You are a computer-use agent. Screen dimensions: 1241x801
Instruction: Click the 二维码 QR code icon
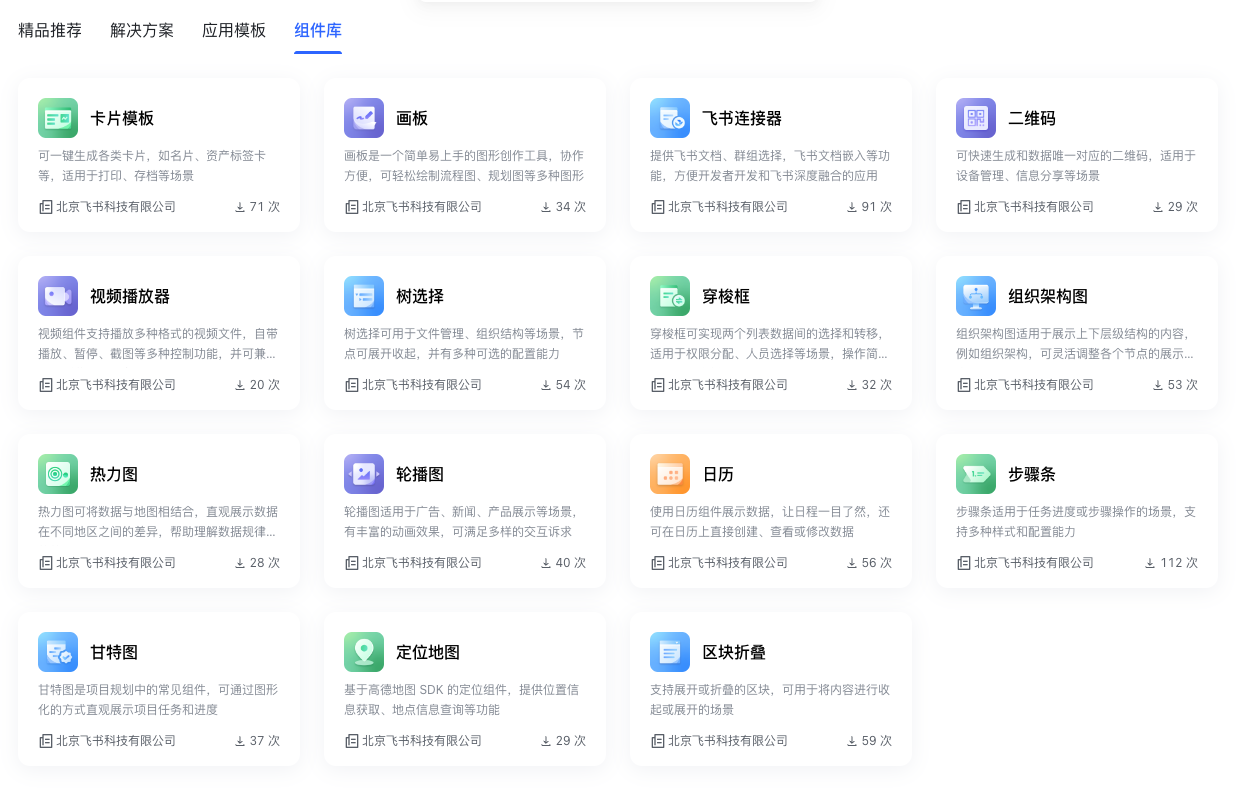(x=976, y=118)
